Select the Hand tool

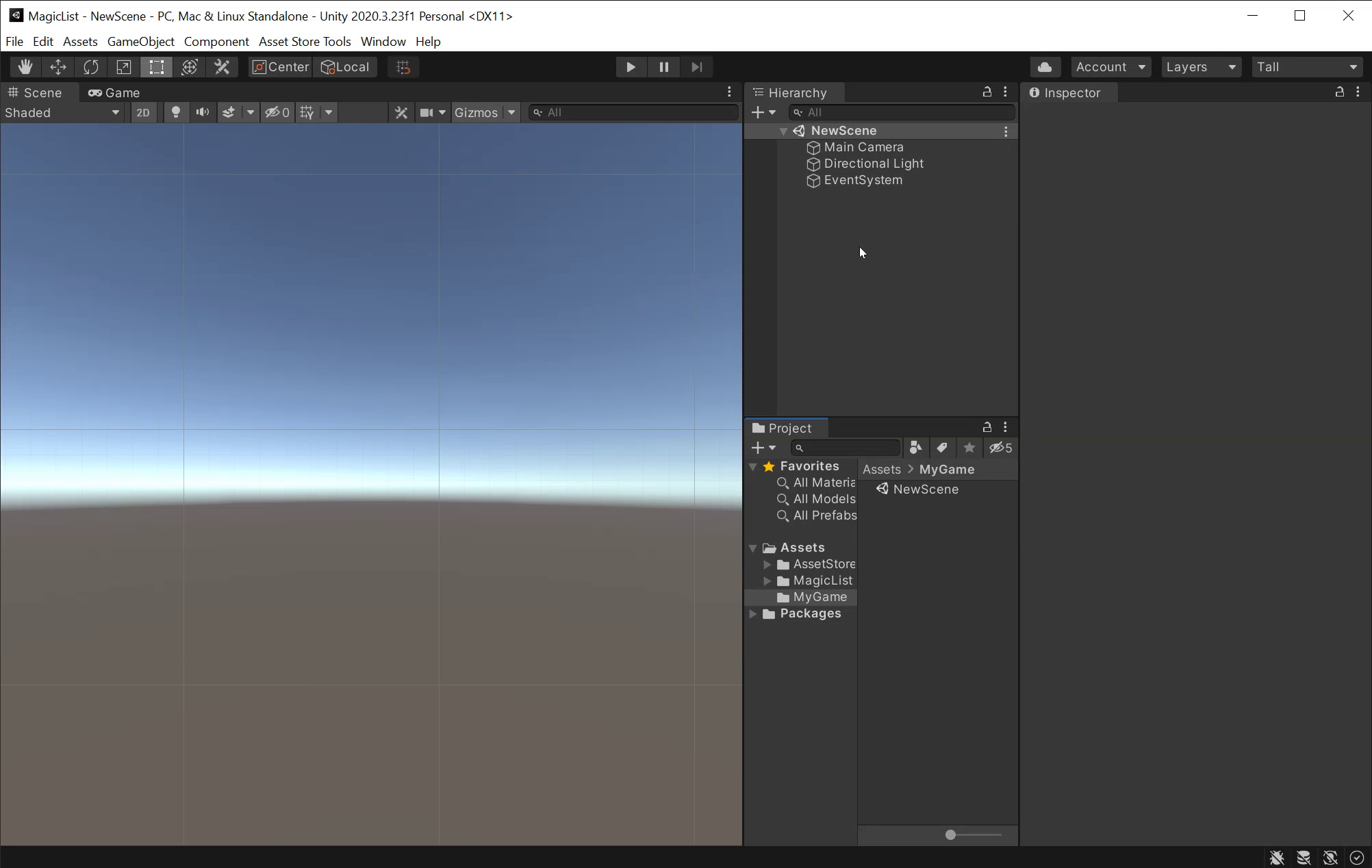25,67
